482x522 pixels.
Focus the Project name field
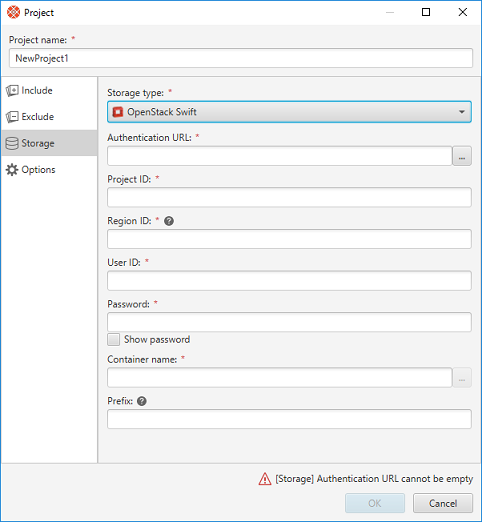point(241,58)
